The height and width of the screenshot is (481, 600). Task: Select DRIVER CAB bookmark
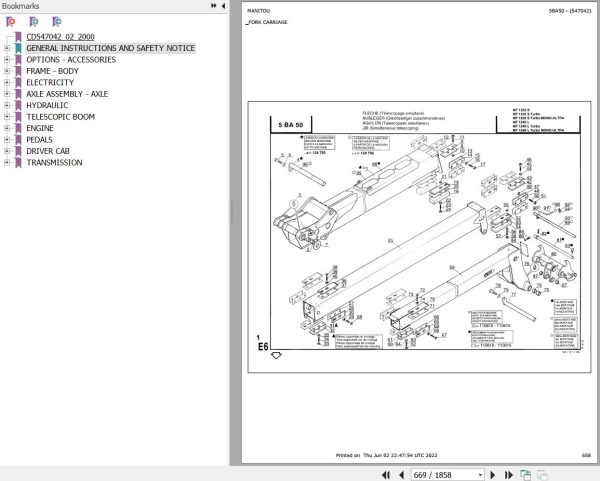[x=48, y=151]
